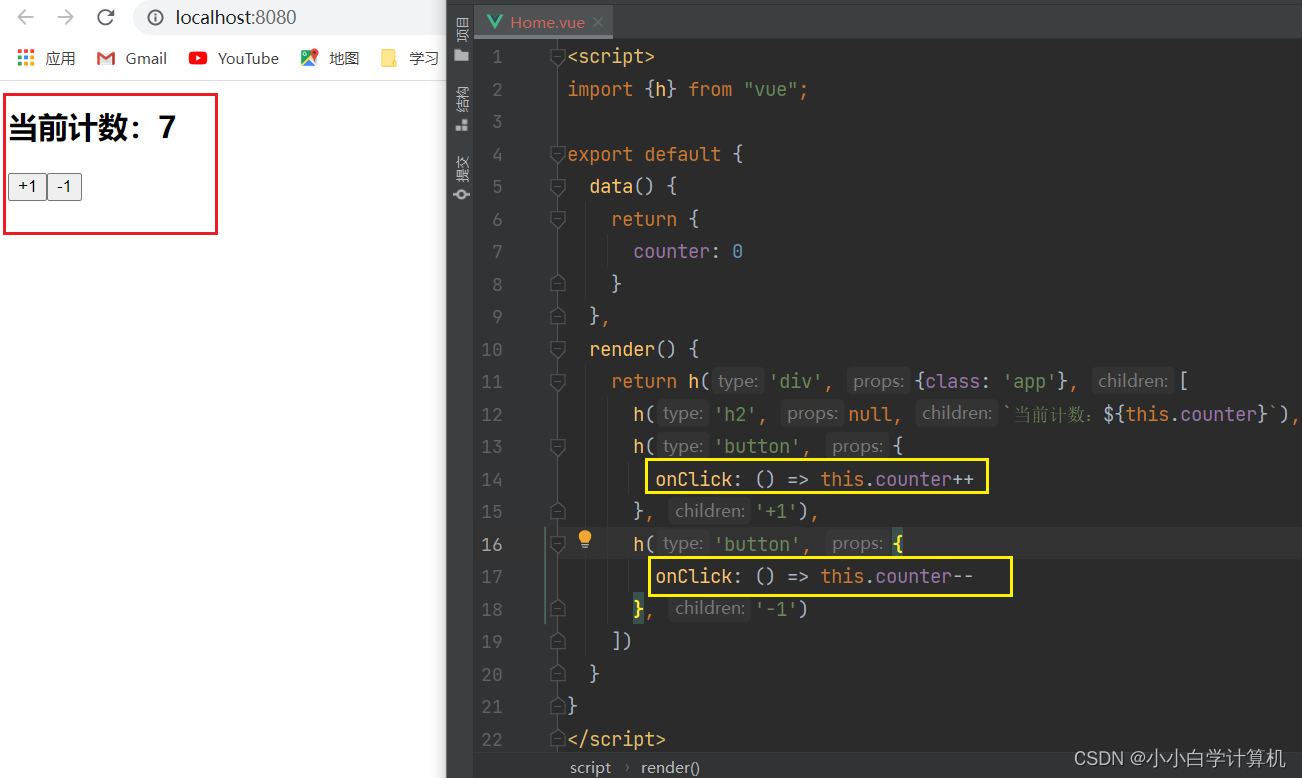This screenshot has height=778, width=1302.
Task: Open the 项目 Project tool window
Action: click(461, 37)
